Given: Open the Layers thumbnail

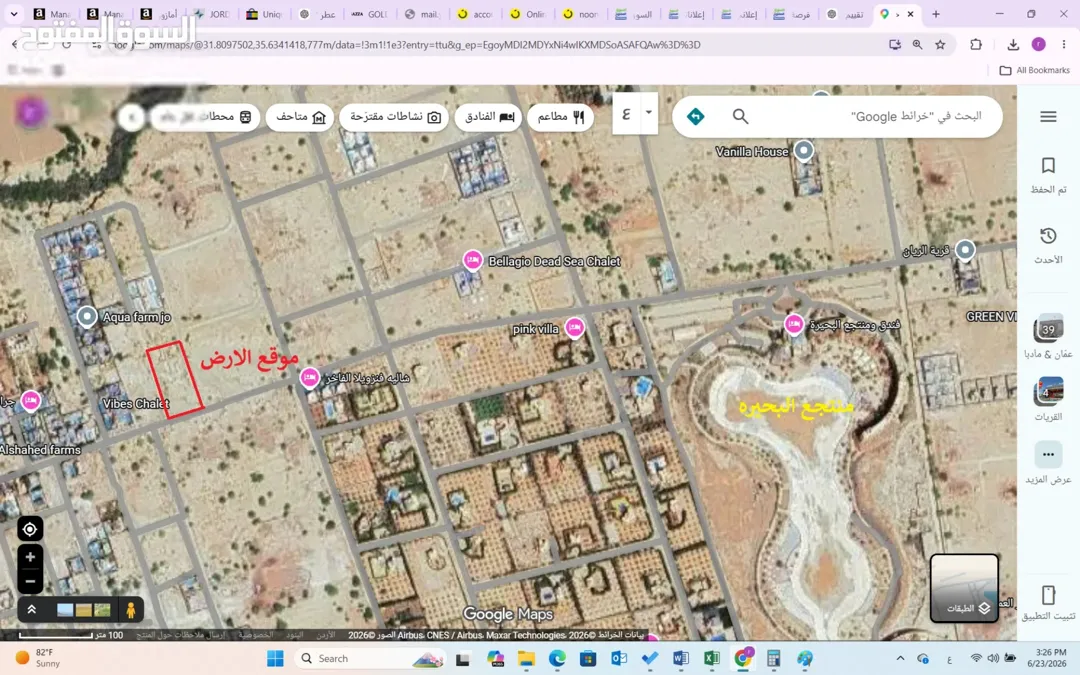Looking at the screenshot, I should (x=964, y=588).
